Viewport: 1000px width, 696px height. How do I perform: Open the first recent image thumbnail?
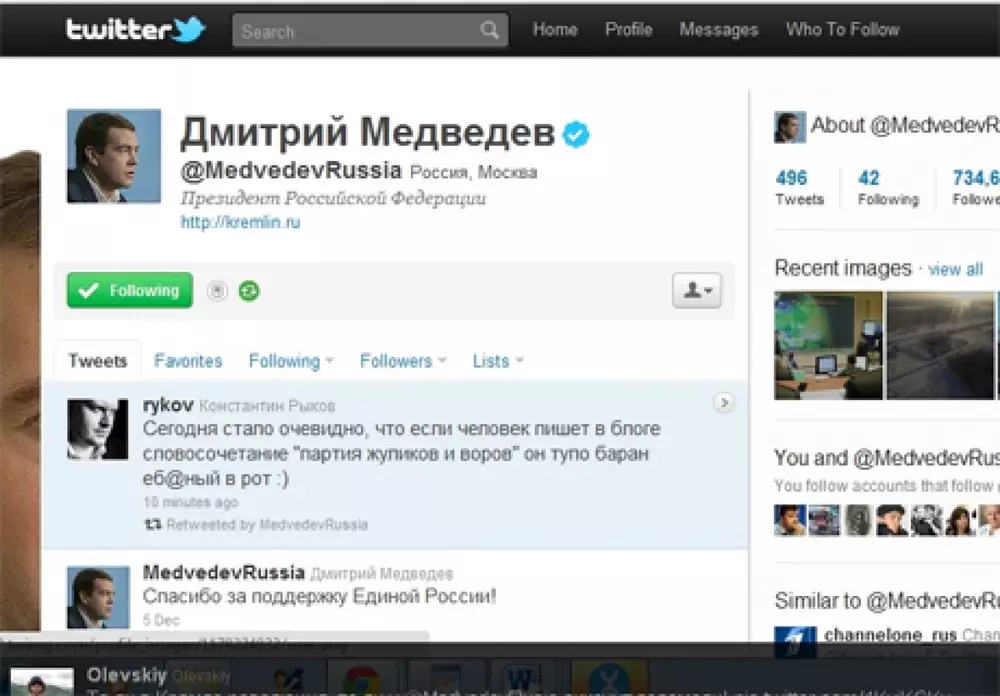[x=828, y=345]
